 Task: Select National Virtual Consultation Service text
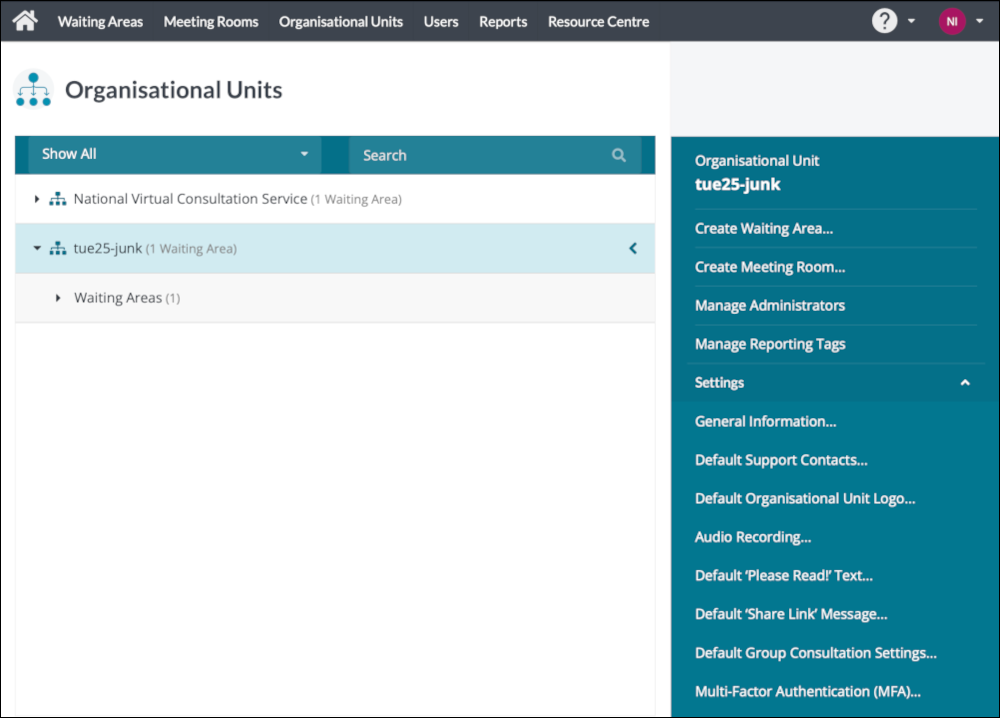point(190,199)
